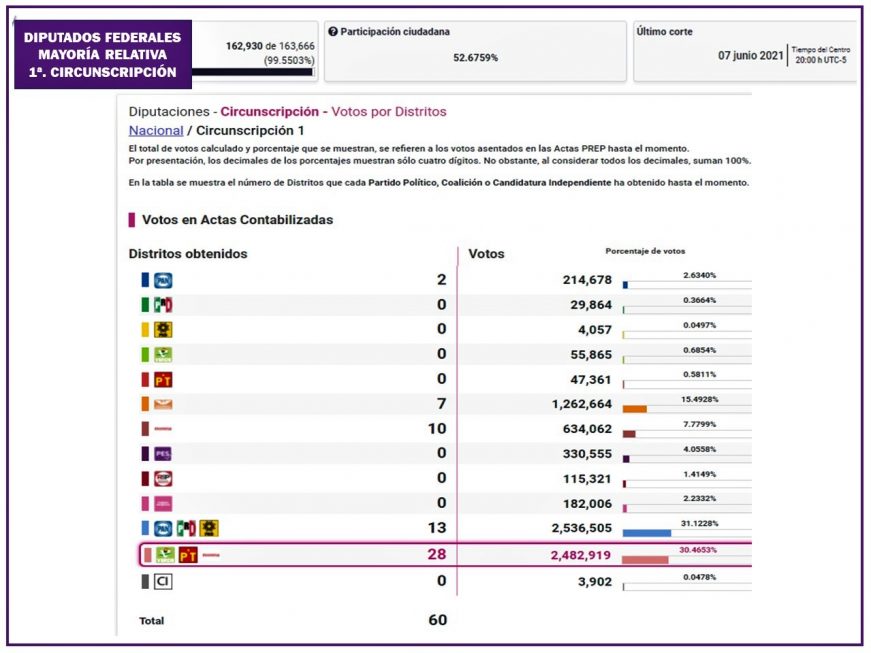
Task: Click the Votos column header
Action: 486,254
